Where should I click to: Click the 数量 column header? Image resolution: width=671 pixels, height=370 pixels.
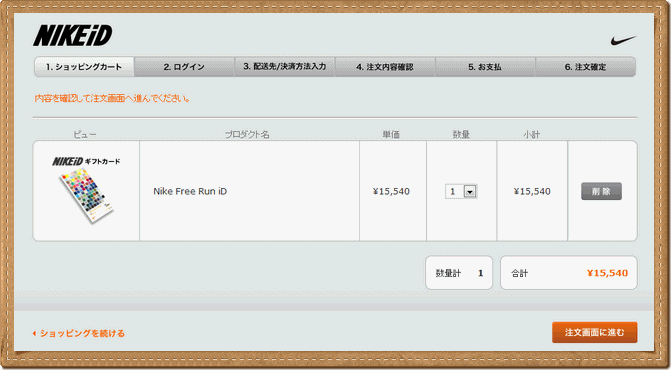pyautogui.click(x=461, y=134)
